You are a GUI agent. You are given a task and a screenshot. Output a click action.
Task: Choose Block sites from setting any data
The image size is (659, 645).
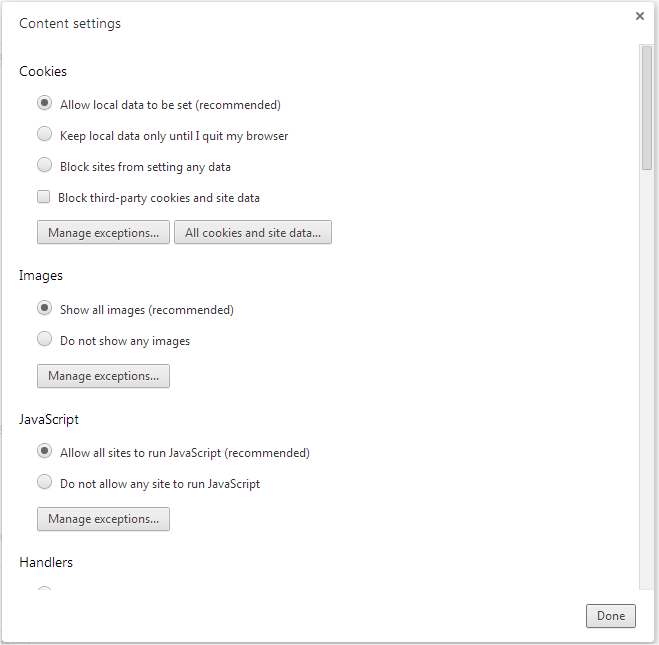pos(44,165)
